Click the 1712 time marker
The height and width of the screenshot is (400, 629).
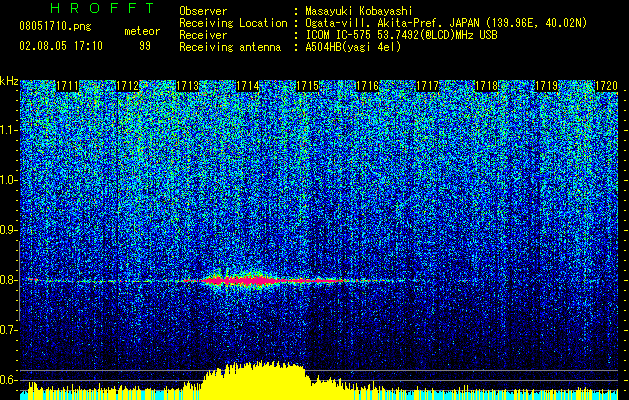(127, 86)
